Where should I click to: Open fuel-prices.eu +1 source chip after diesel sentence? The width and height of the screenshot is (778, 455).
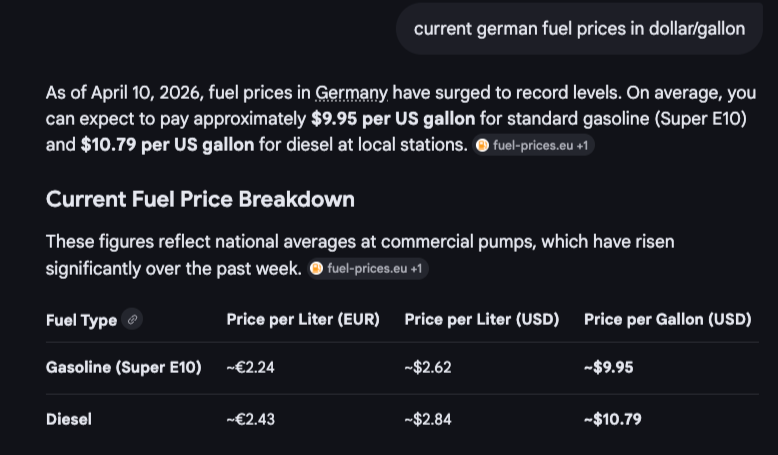(534, 145)
